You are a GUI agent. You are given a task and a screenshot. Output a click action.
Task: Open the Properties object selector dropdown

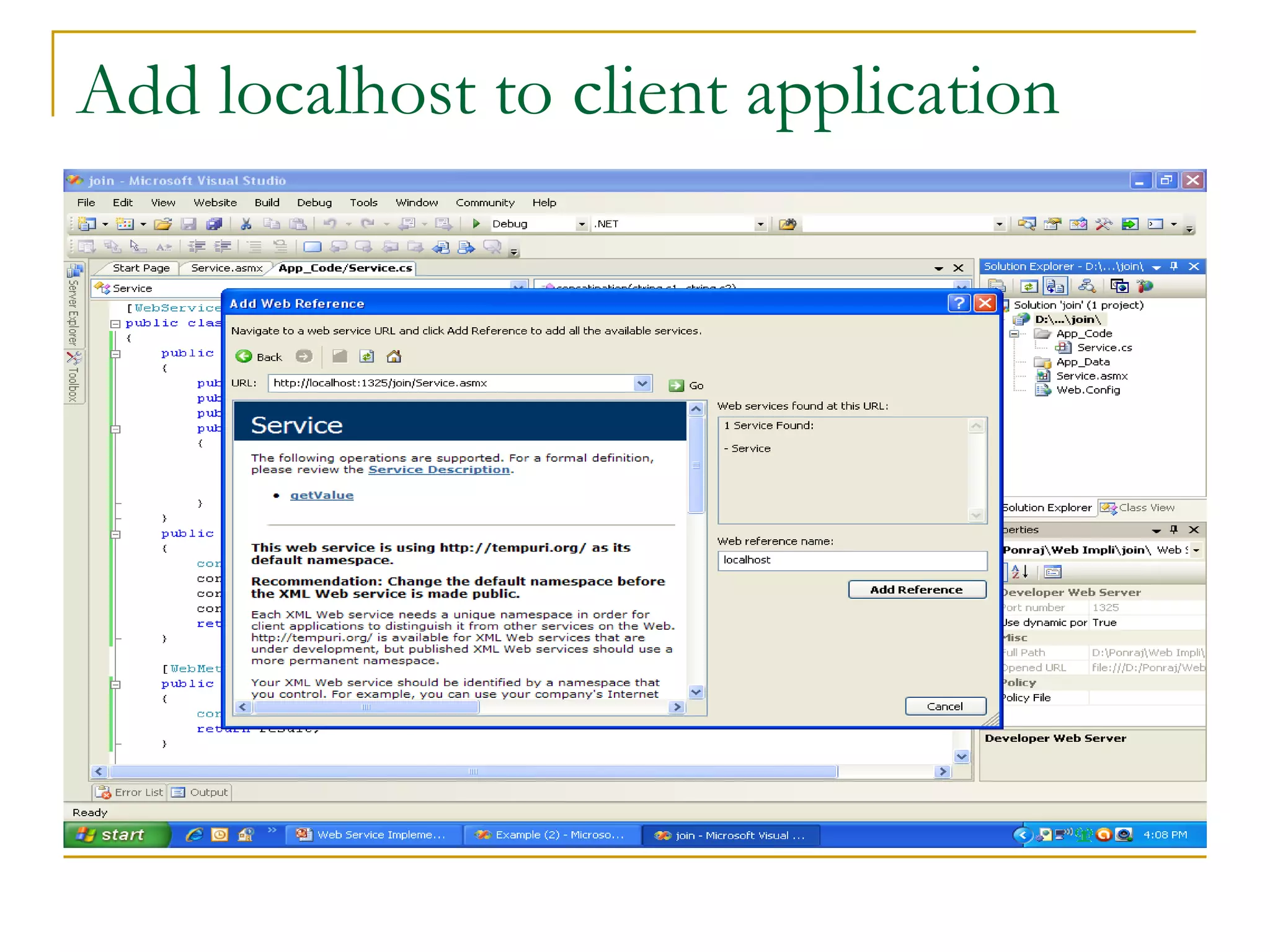pyautogui.click(x=1196, y=550)
